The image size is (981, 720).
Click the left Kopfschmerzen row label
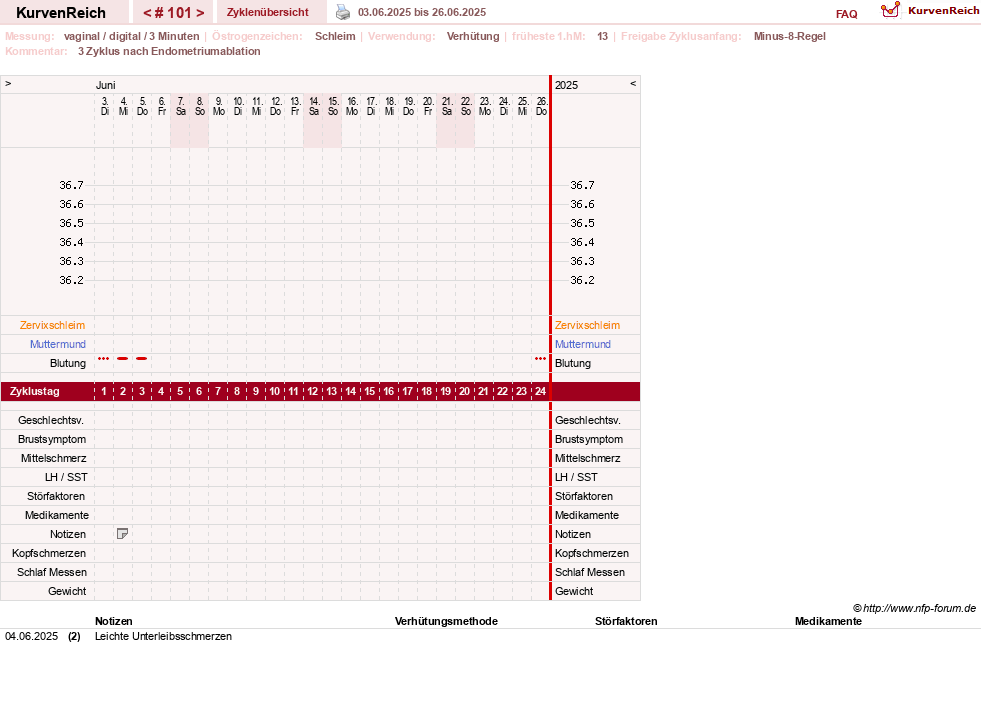click(49, 553)
